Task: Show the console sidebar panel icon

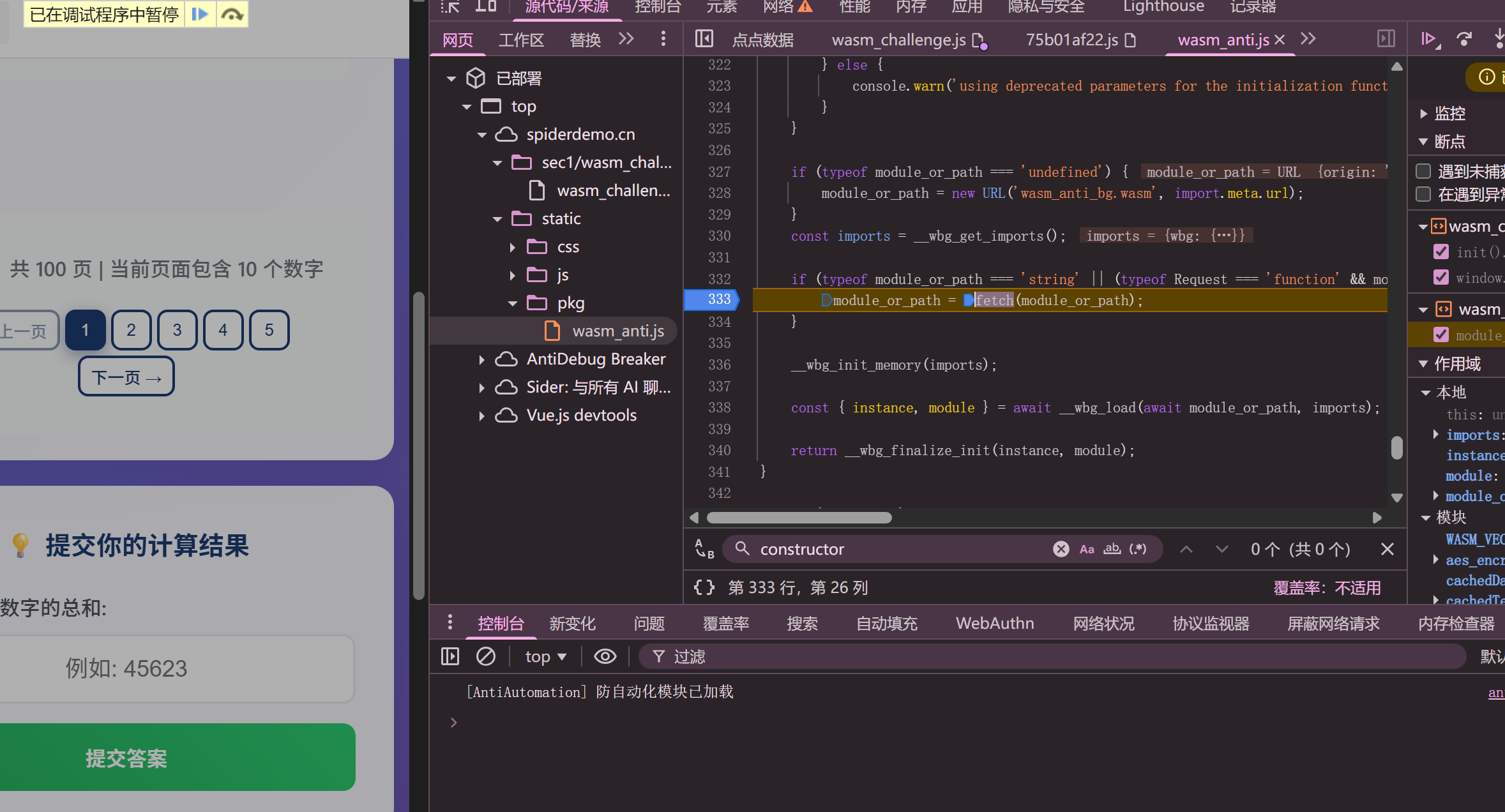Action: coord(450,656)
